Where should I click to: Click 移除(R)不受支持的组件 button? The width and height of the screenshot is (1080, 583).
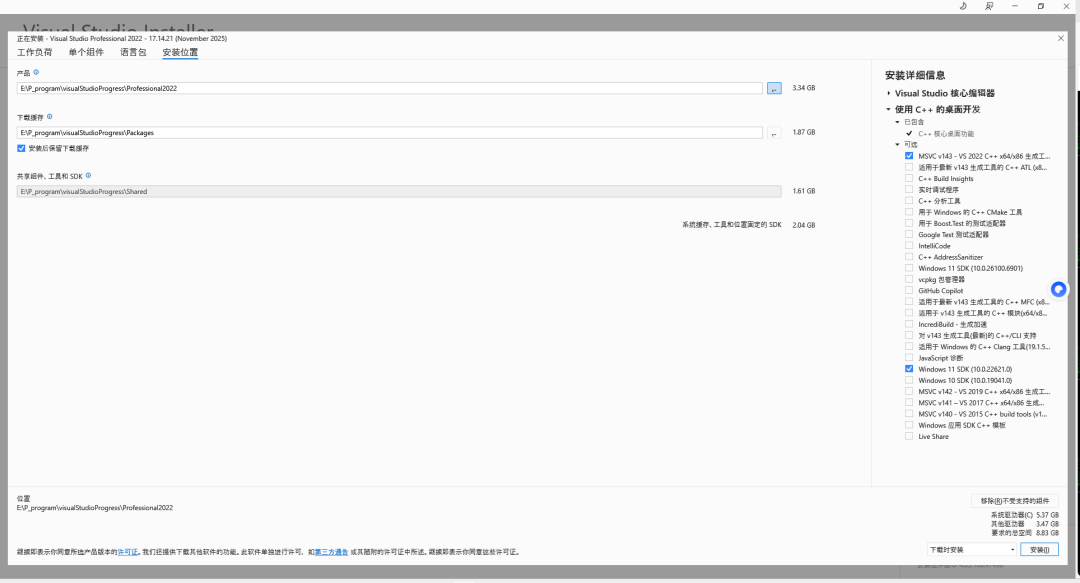click(x=1015, y=501)
